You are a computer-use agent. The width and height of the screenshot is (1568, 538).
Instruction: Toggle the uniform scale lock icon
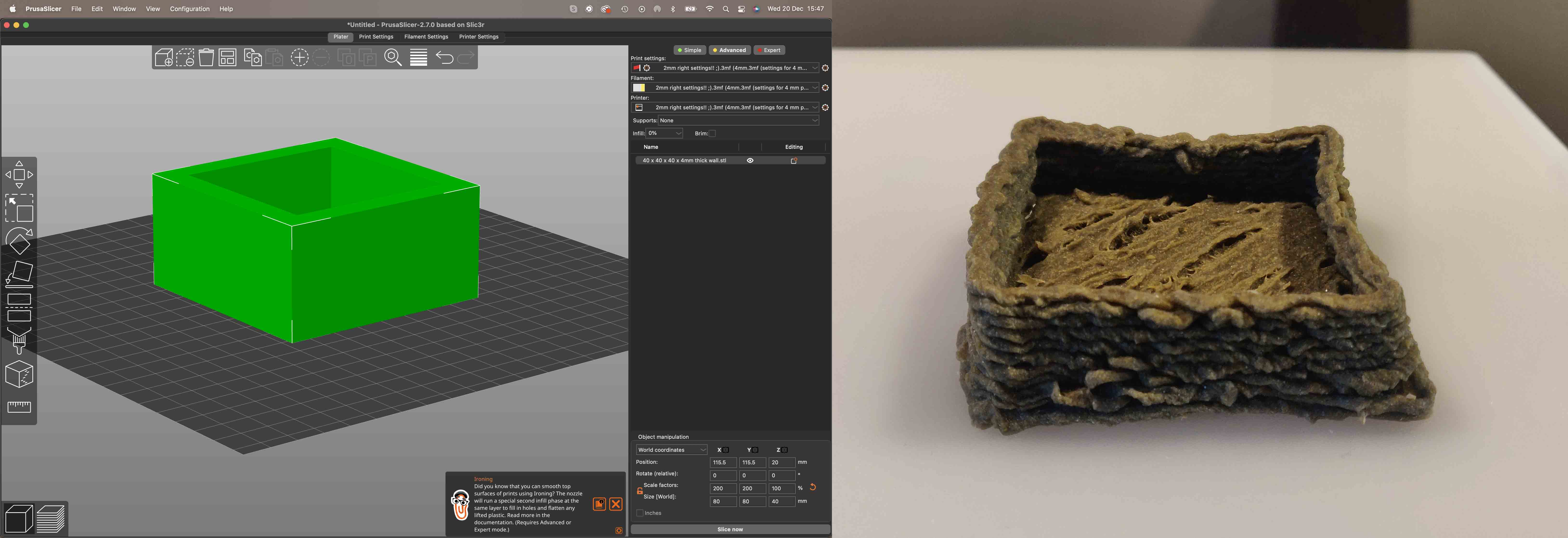(640, 491)
